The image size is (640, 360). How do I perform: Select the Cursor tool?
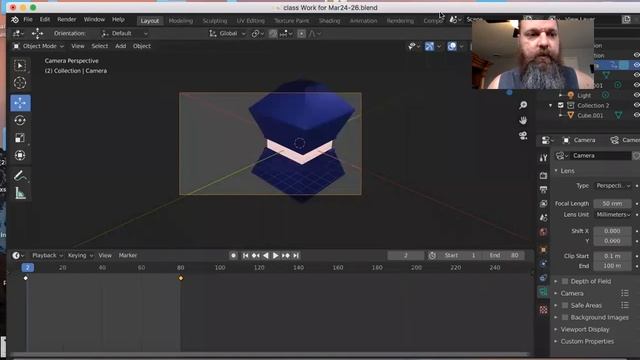[20, 83]
